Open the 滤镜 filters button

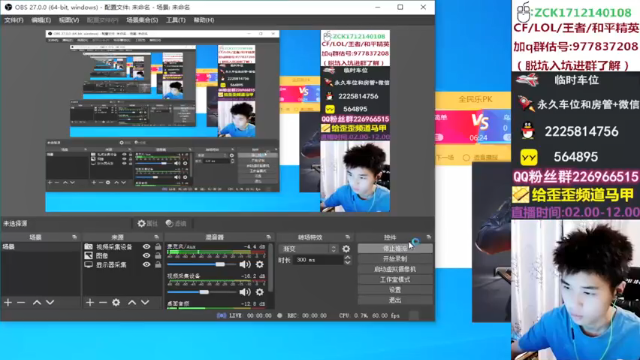click(176, 223)
